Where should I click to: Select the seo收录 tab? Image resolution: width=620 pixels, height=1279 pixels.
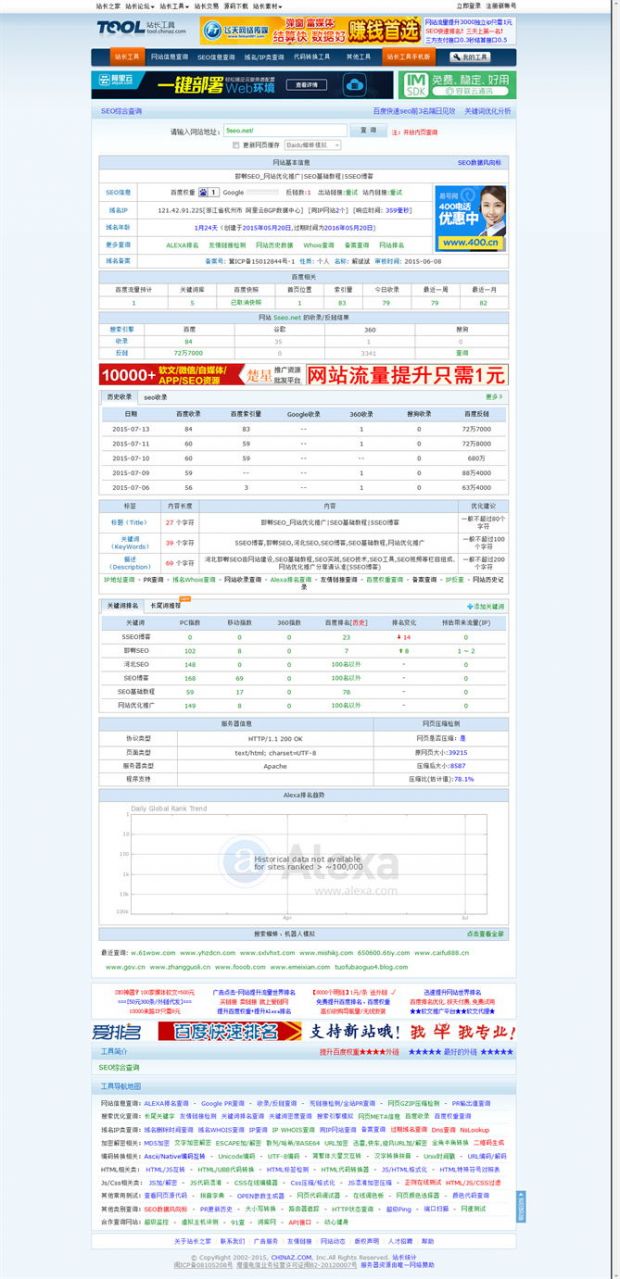(x=155, y=397)
